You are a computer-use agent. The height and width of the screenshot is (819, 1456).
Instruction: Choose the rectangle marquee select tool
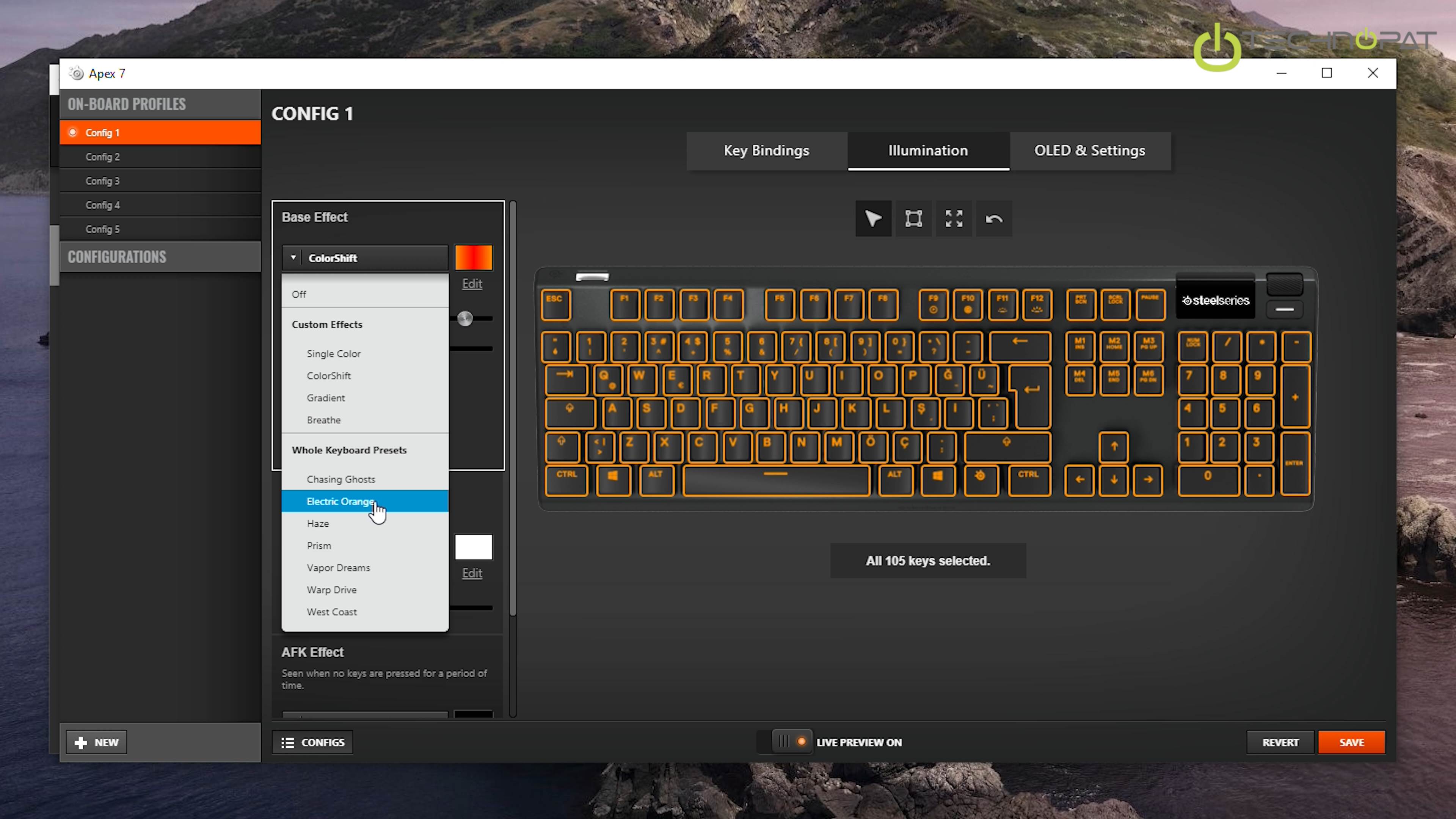click(x=913, y=219)
